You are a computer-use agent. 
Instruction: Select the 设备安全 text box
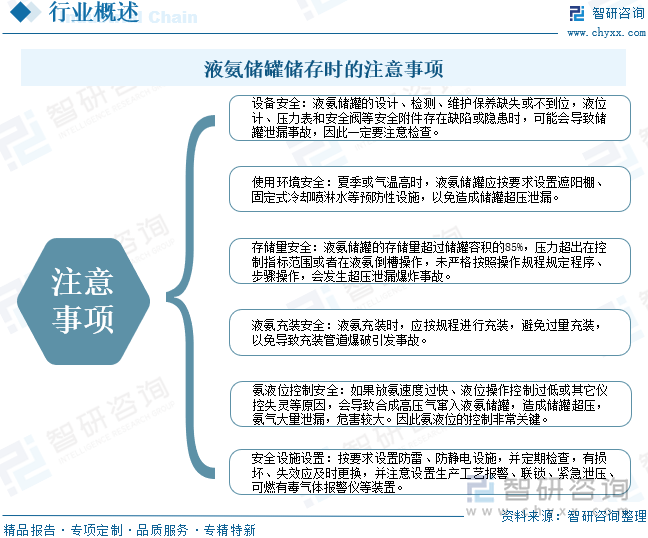(430, 118)
